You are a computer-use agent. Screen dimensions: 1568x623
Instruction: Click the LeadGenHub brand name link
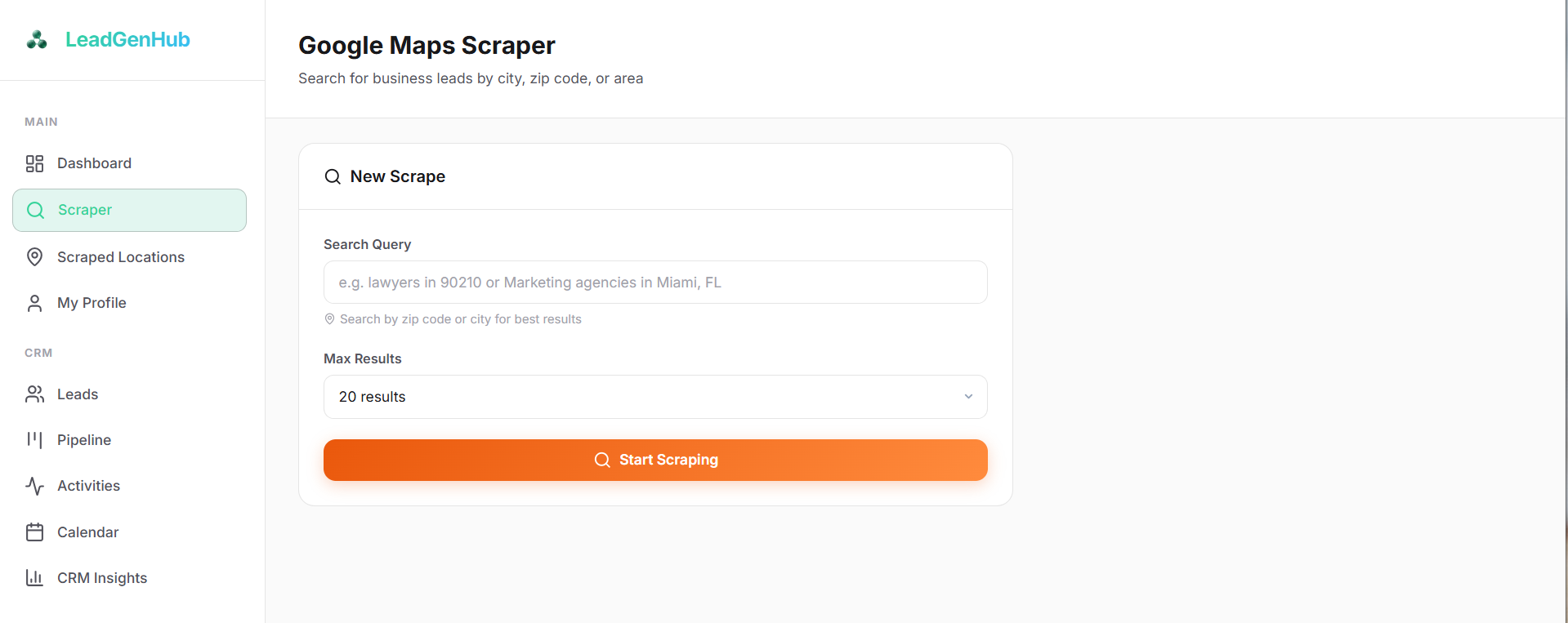pyautogui.click(x=127, y=39)
